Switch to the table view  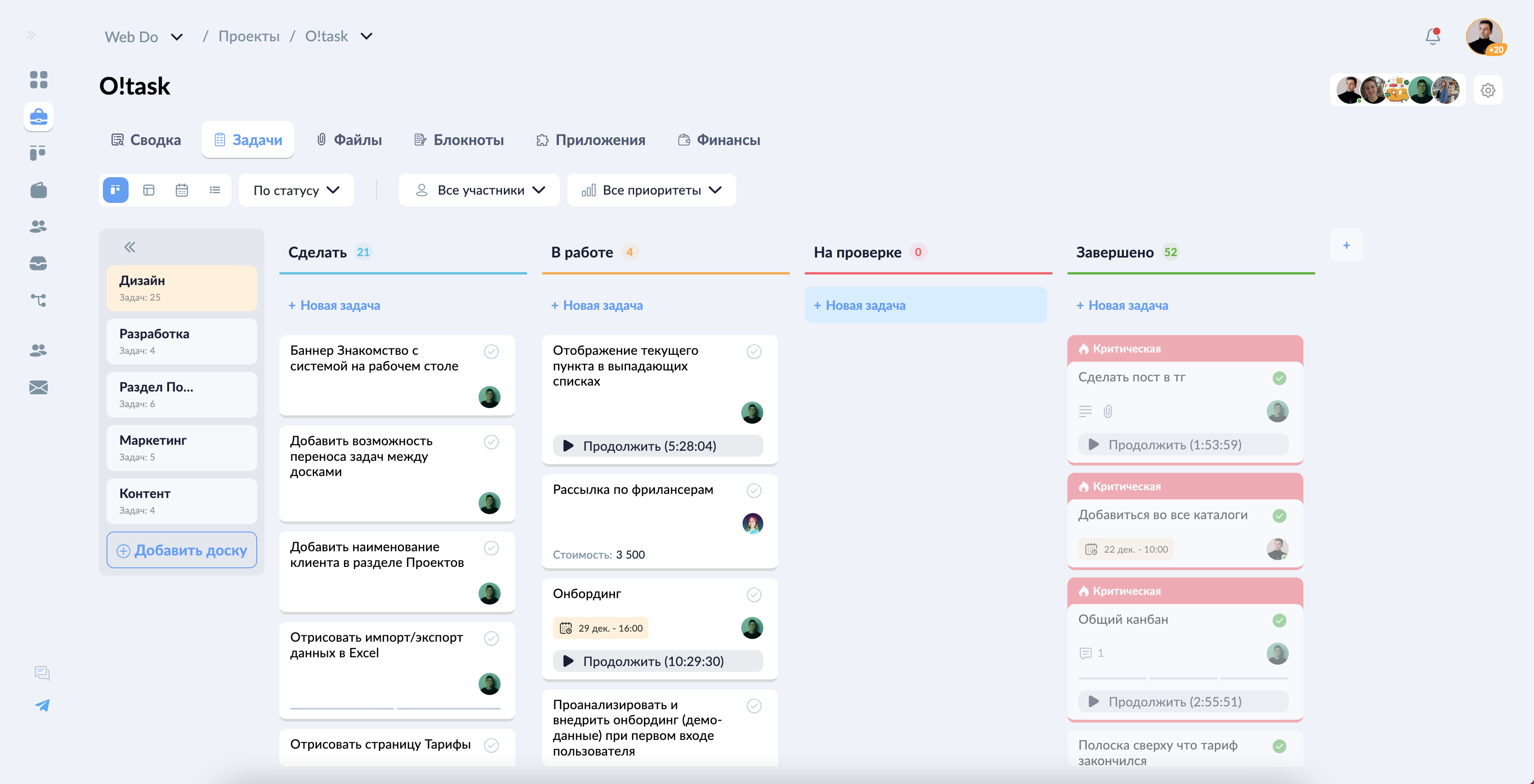(148, 190)
